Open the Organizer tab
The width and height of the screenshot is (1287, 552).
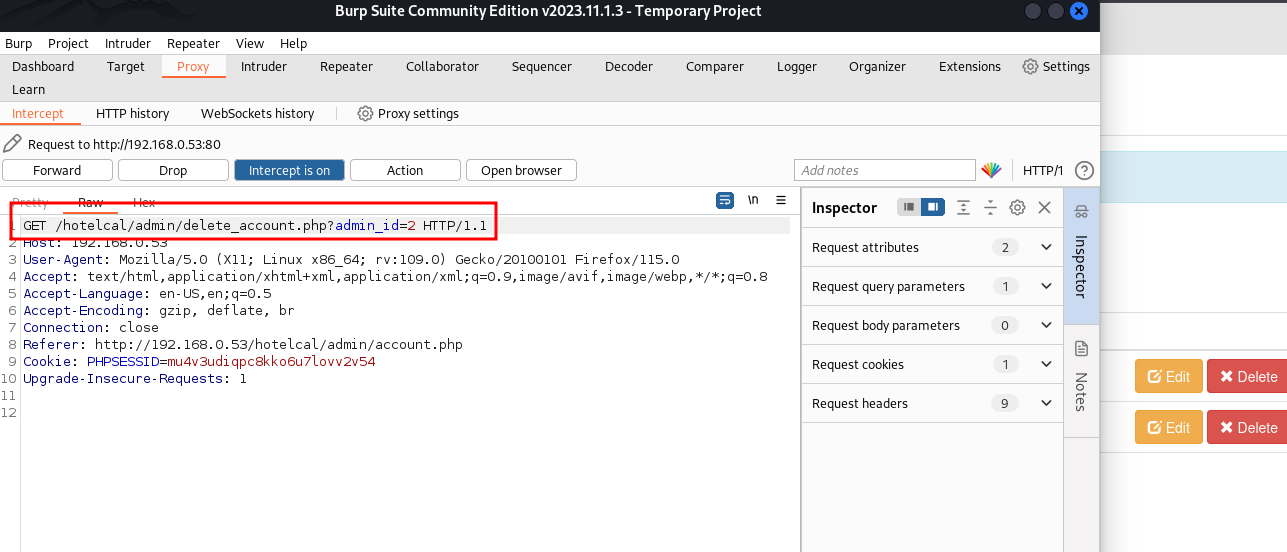point(877,66)
